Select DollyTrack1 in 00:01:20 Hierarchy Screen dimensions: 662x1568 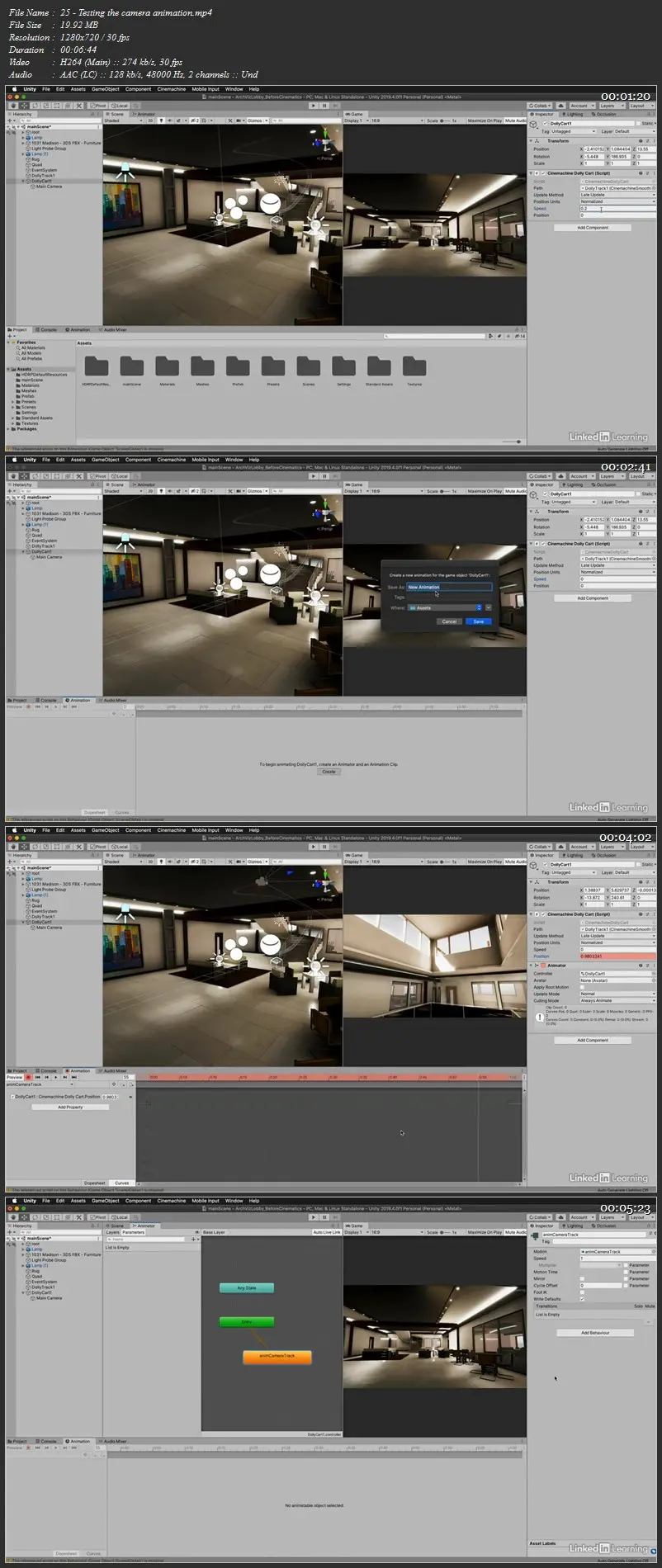pyautogui.click(x=43, y=176)
